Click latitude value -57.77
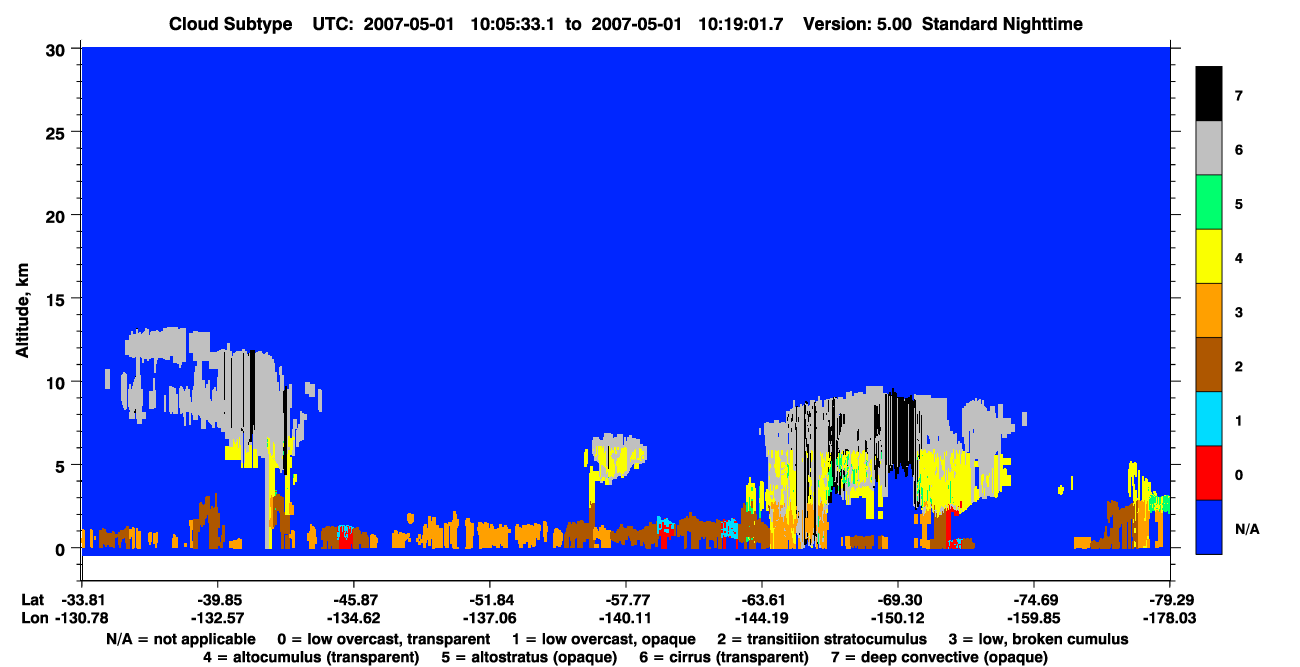 point(625,600)
